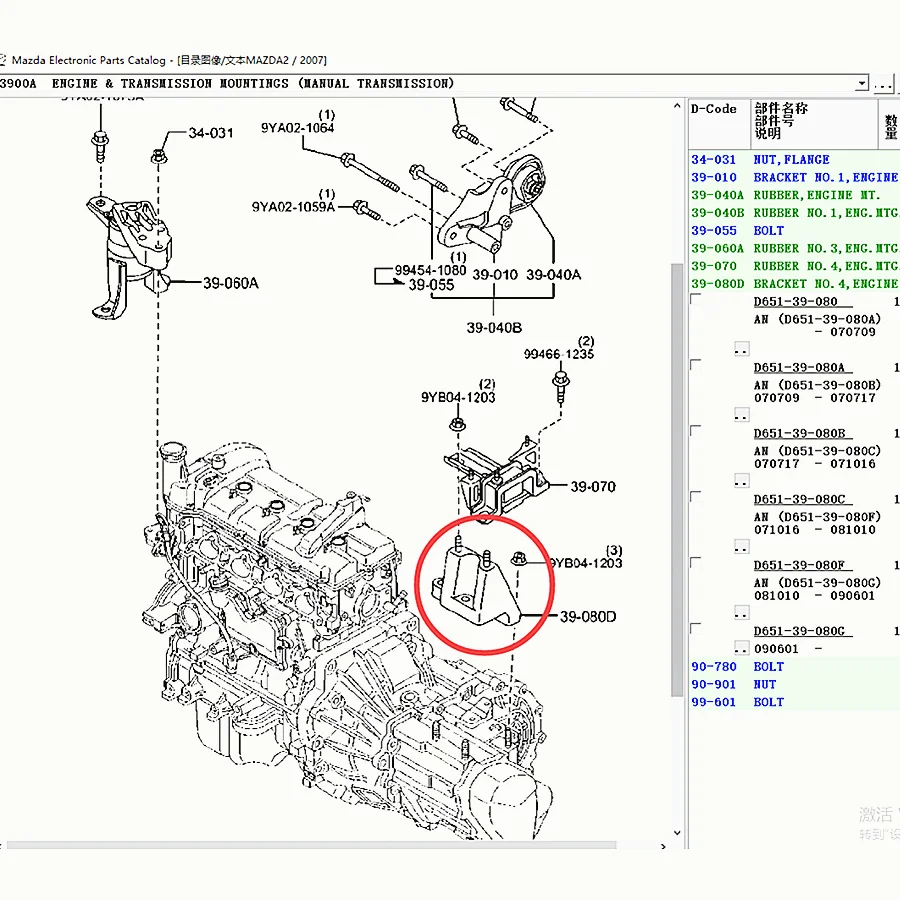
Task: Click the ellipsis button beside section dropdown
Action: click(x=885, y=84)
